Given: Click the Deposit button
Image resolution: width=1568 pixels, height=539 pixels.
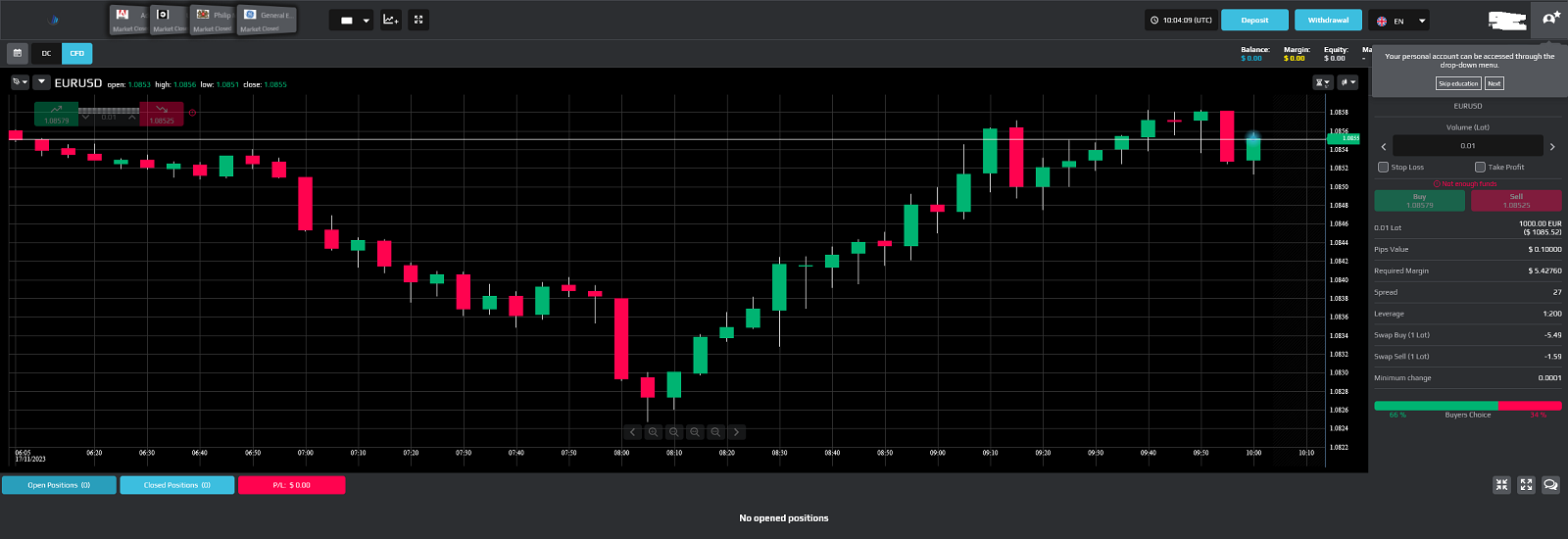Looking at the screenshot, I should coord(1254,20).
